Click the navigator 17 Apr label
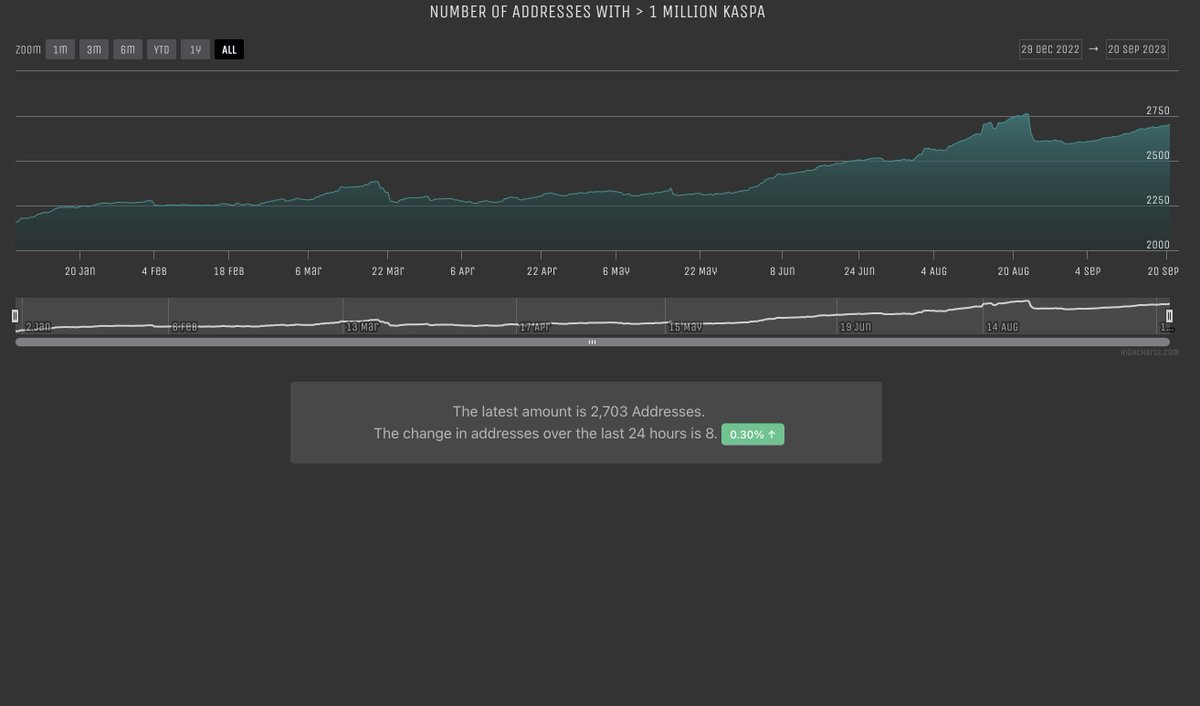This screenshot has width=1200, height=706. pyautogui.click(x=536, y=327)
